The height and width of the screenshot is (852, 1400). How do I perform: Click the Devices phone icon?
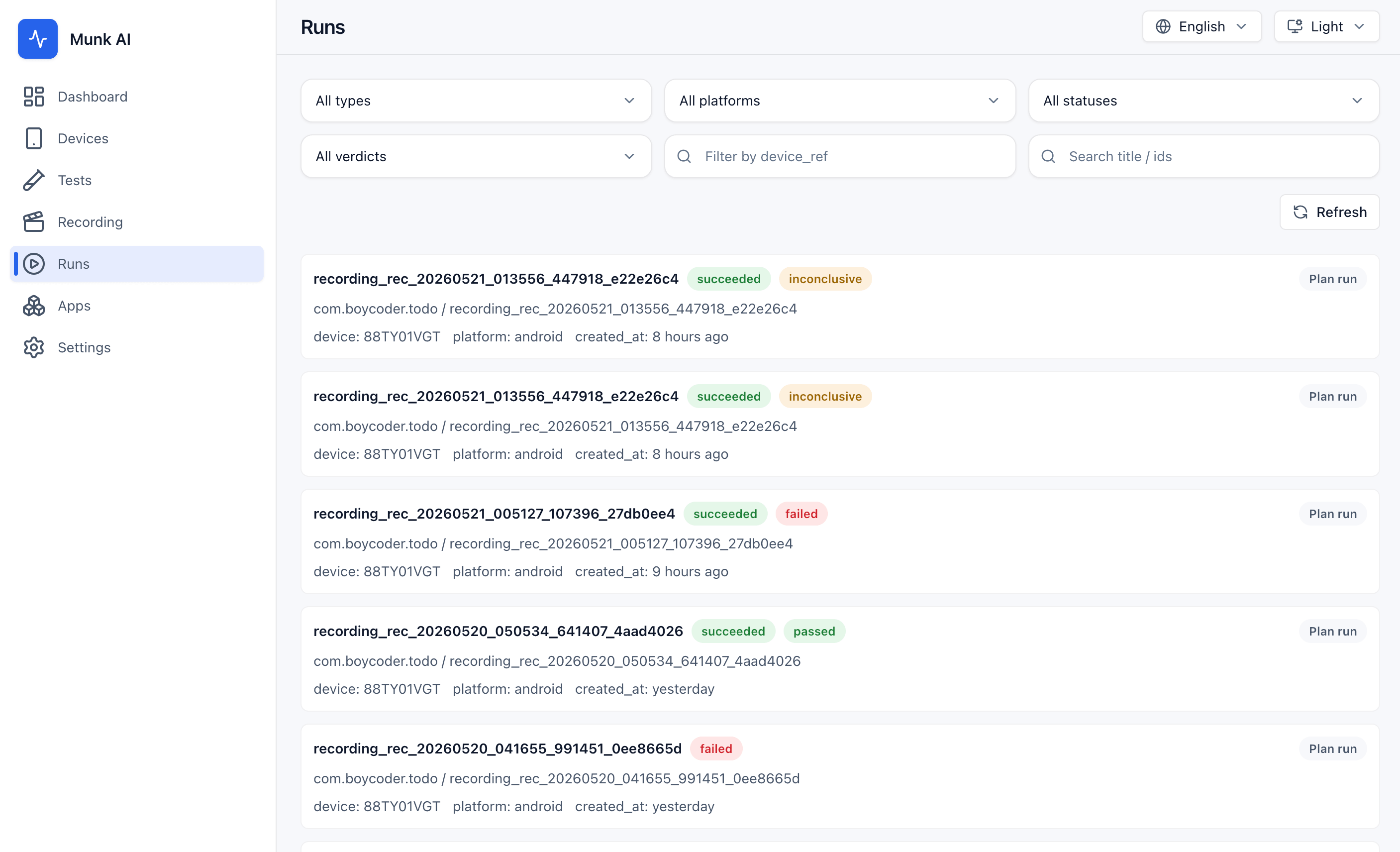click(x=33, y=138)
